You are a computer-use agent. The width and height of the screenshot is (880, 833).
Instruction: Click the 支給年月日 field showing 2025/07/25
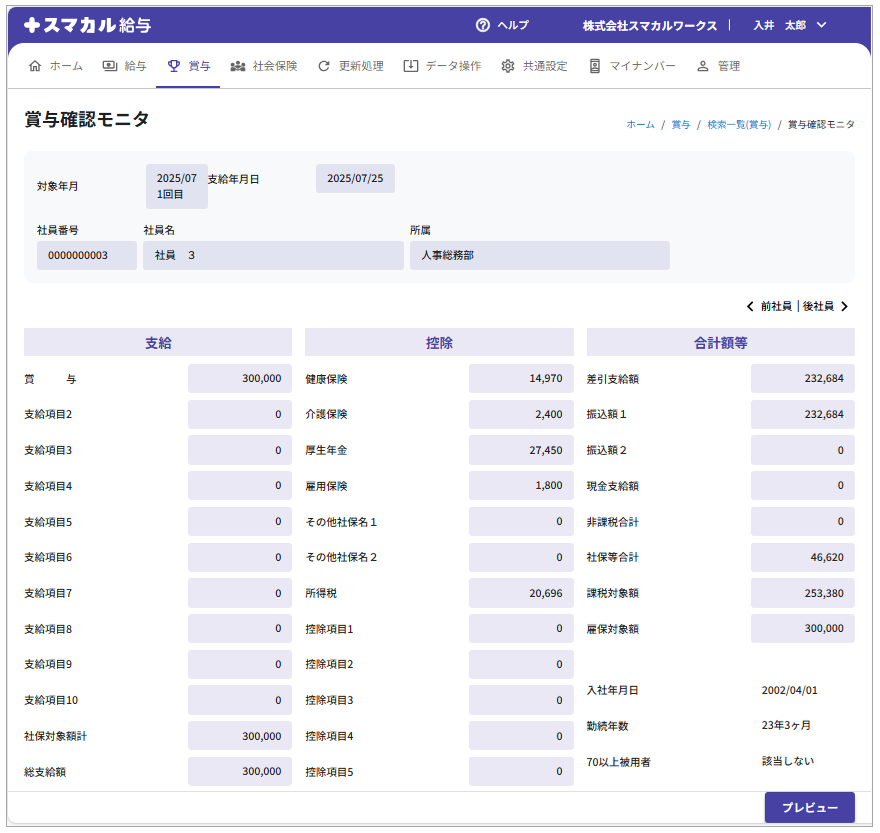(x=355, y=179)
